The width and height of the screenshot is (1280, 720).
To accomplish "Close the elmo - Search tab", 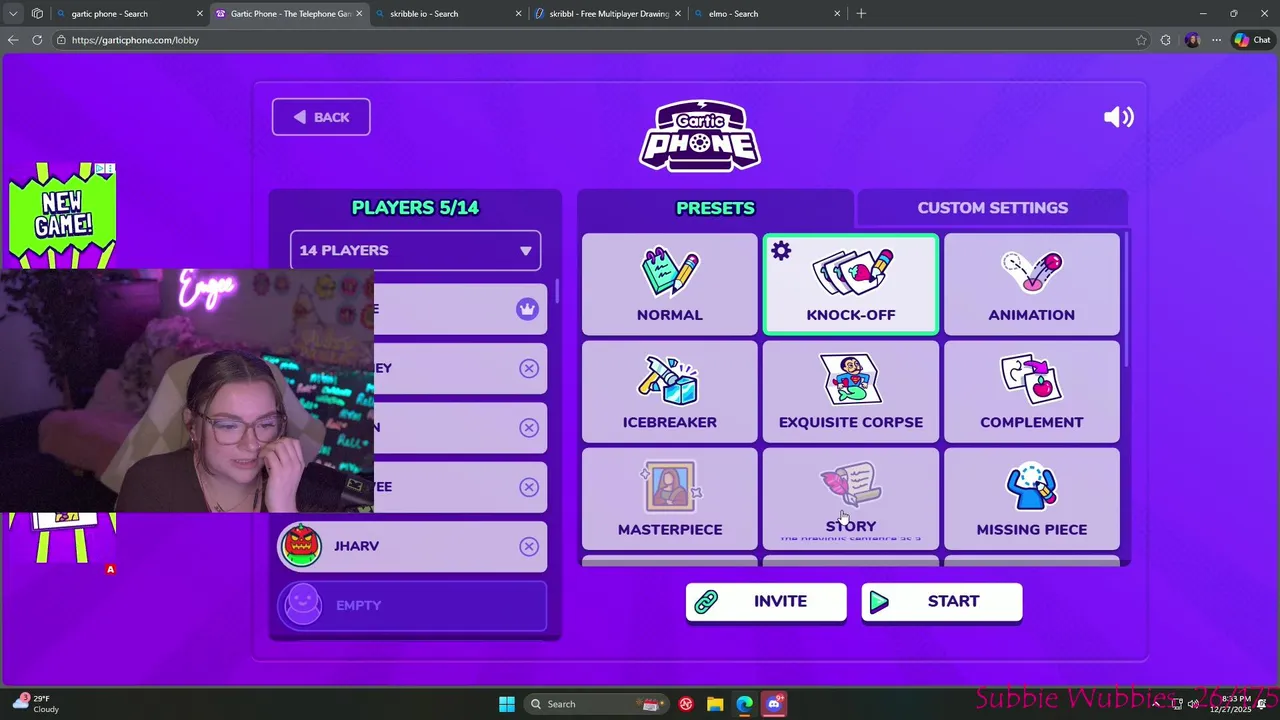I will pos(837,14).
